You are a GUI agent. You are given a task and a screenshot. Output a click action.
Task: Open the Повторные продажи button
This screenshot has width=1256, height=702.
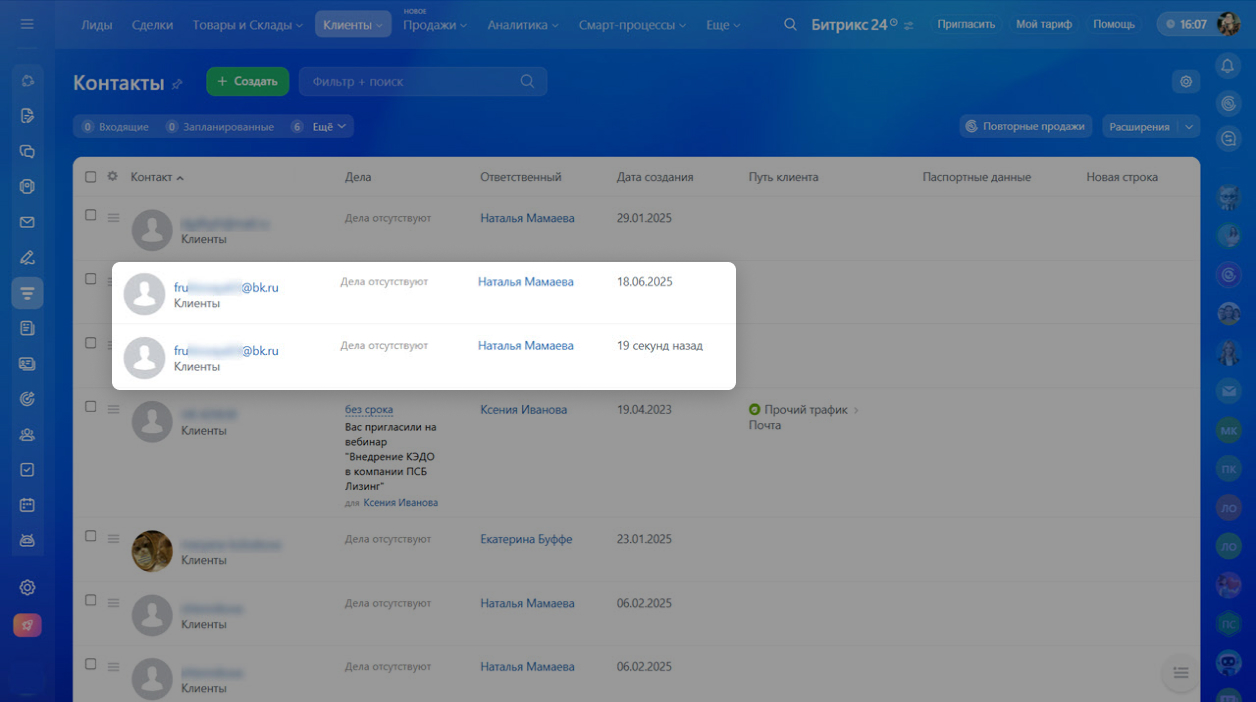1024,127
